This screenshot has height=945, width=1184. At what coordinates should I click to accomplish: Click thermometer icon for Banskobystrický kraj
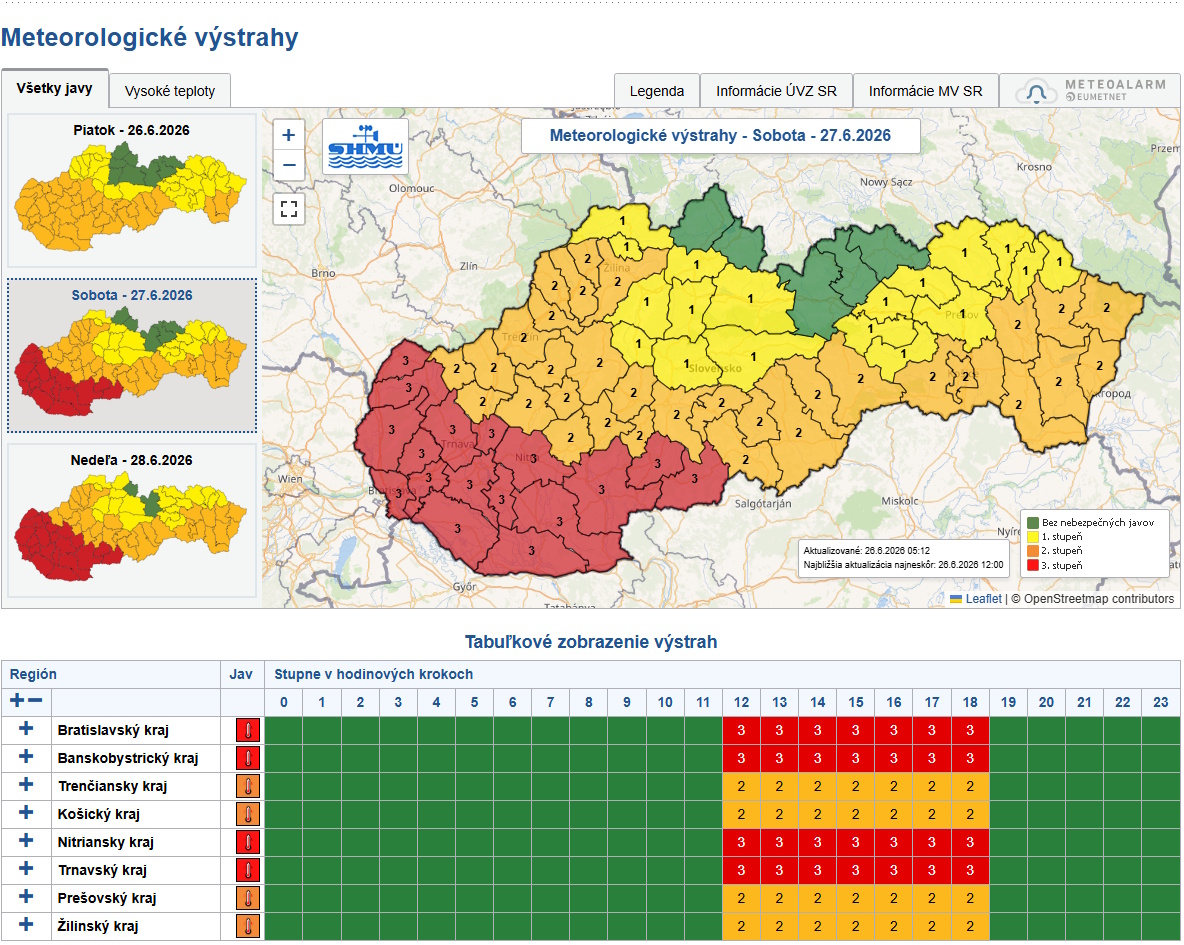click(248, 758)
